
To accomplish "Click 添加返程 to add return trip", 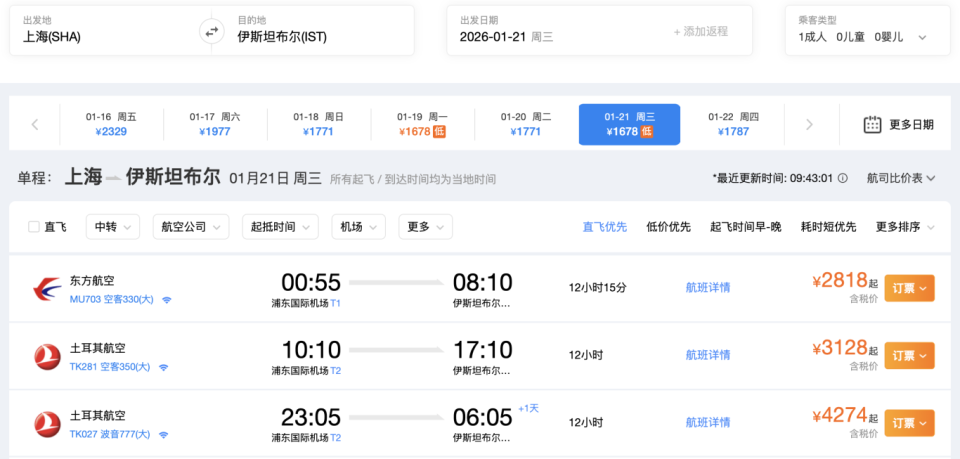I will coord(701,32).
